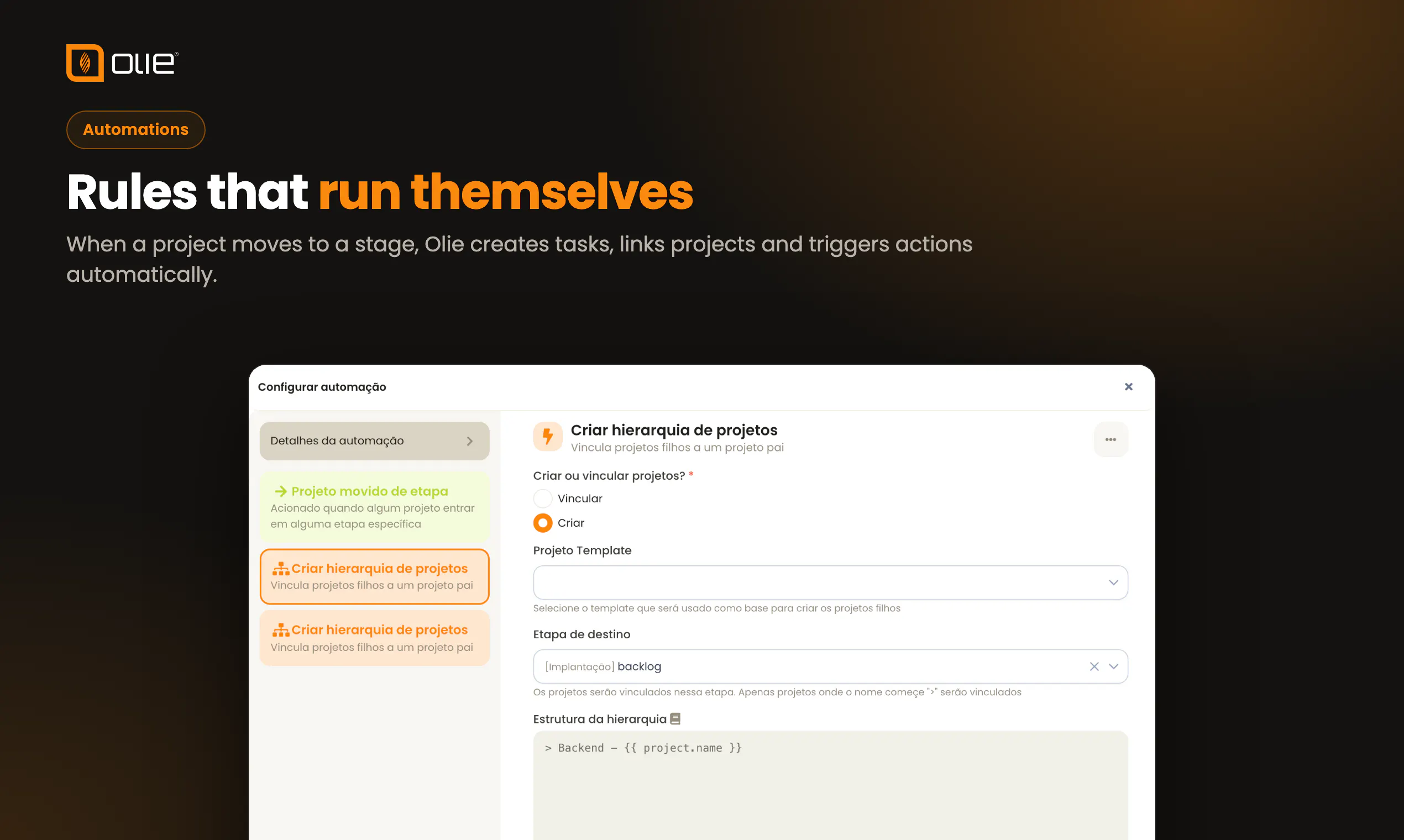1404x840 pixels.
Task: Select the Criar radio option
Action: (542, 523)
